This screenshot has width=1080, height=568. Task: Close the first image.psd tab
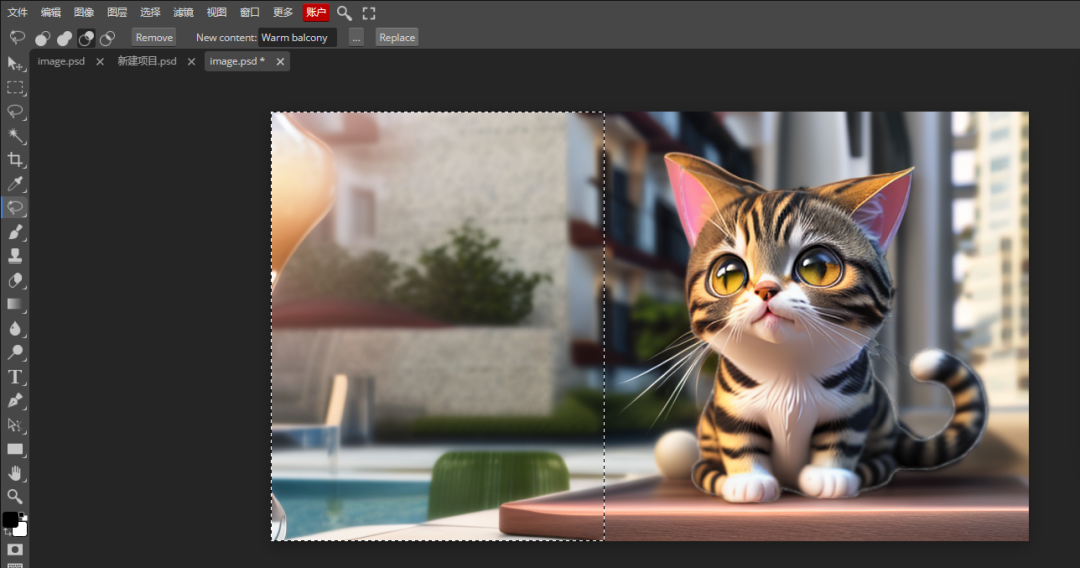tap(100, 61)
